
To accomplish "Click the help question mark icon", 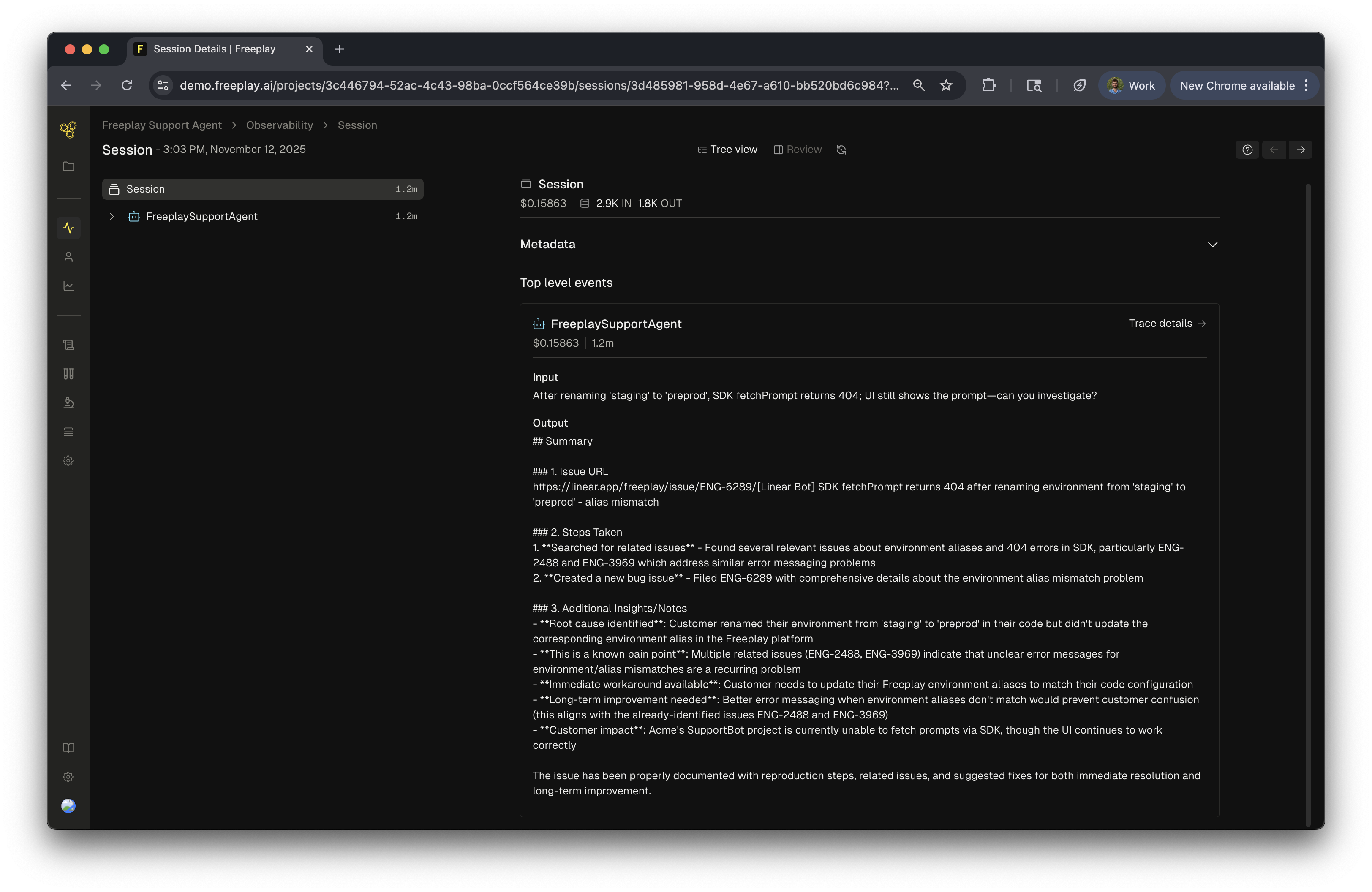I will tap(1247, 150).
